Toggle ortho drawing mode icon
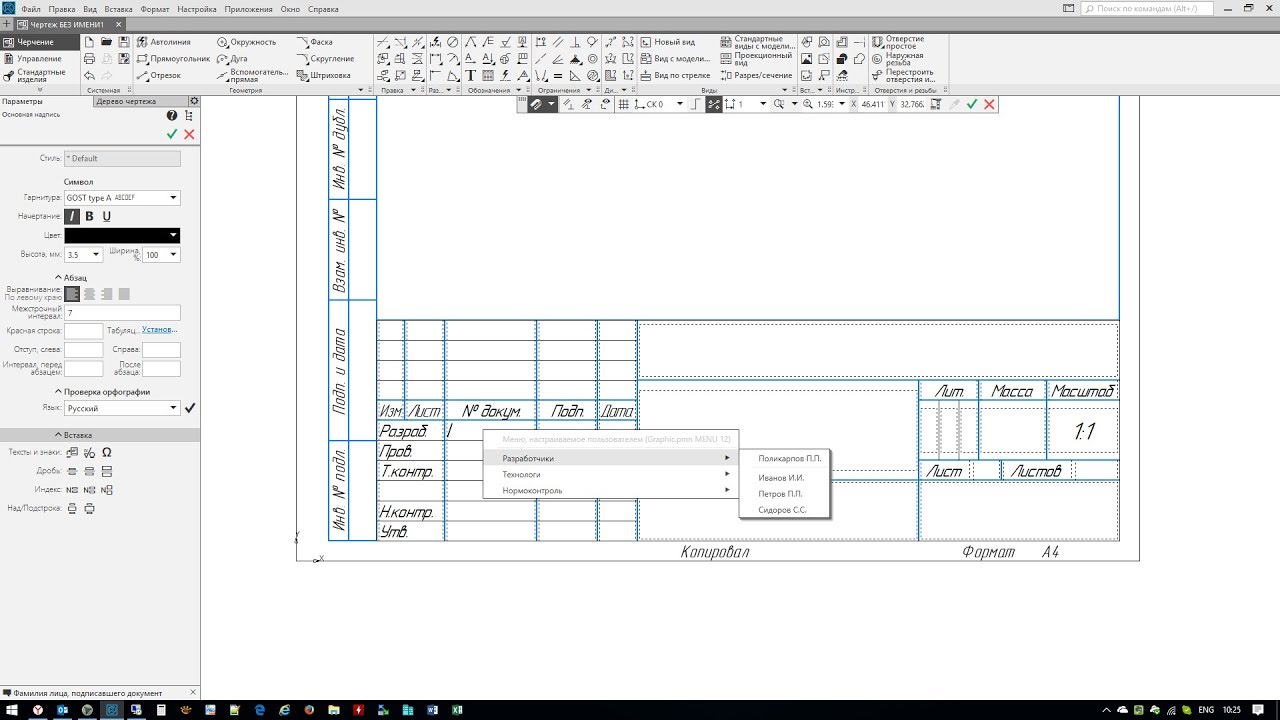 click(696, 104)
